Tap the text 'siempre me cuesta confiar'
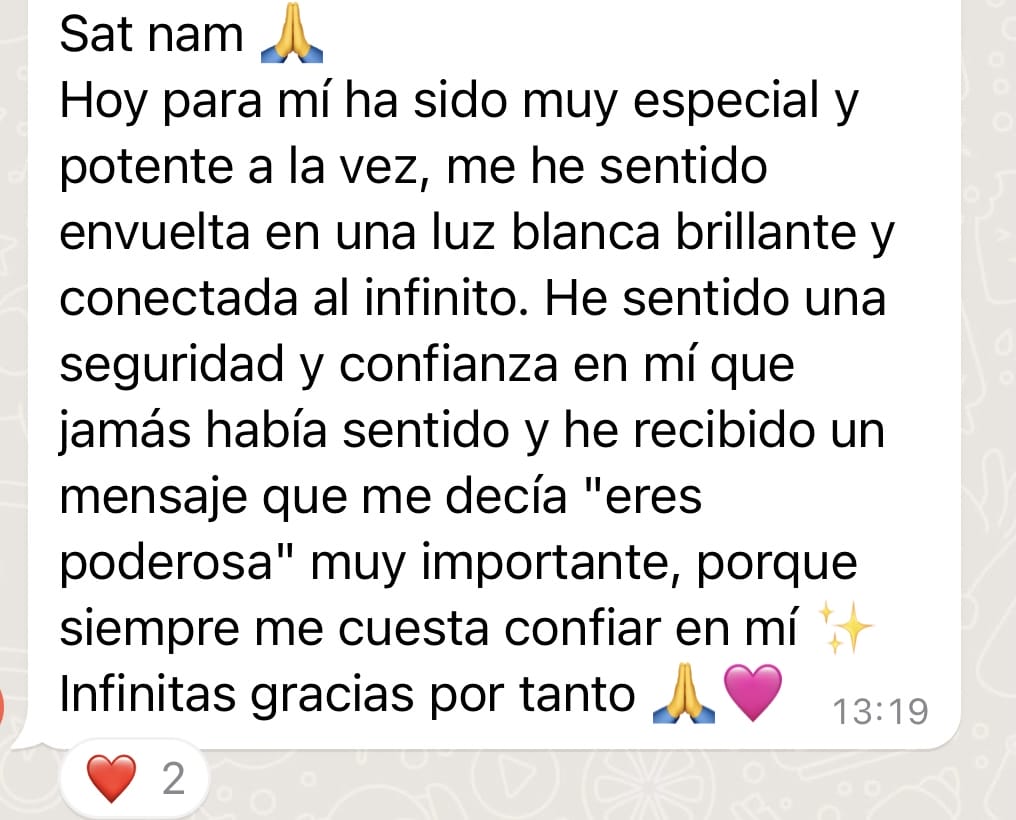This screenshot has width=1016, height=820. 360,628
